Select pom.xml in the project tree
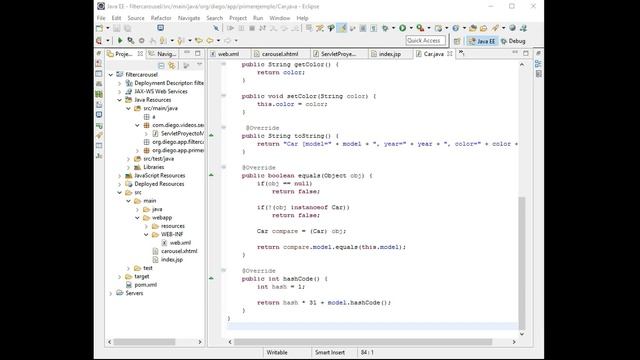 pyautogui.click(x=146, y=285)
